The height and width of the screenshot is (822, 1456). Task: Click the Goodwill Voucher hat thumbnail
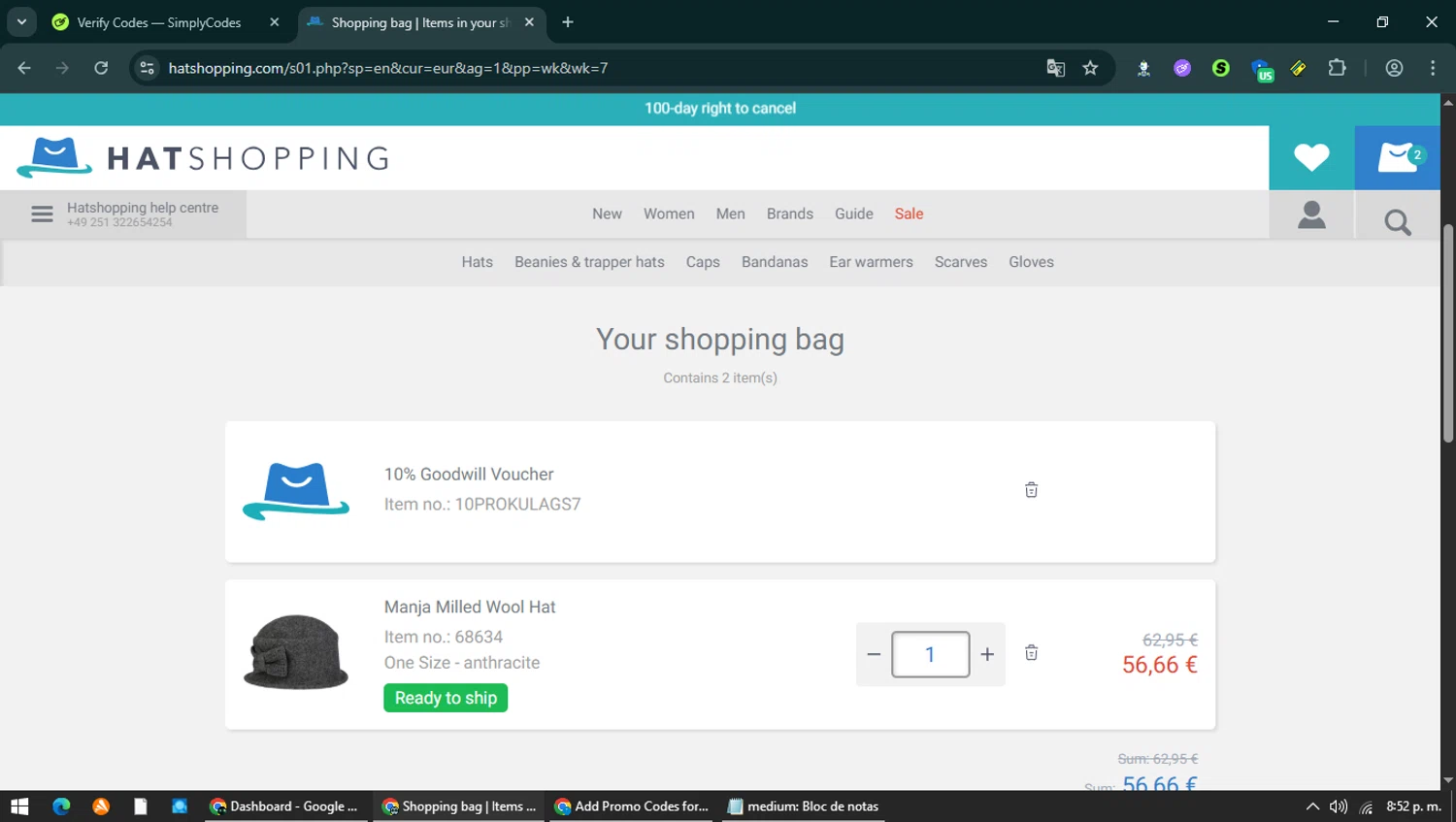296,491
